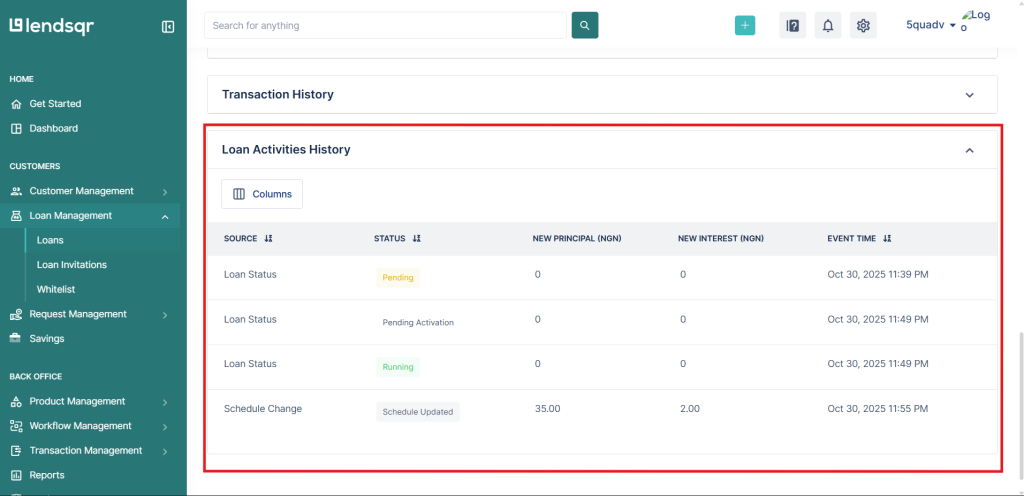The width and height of the screenshot is (1024, 496).
Task: Sort by the EVENT TIME sort icon
Action: pyautogui.click(x=887, y=239)
